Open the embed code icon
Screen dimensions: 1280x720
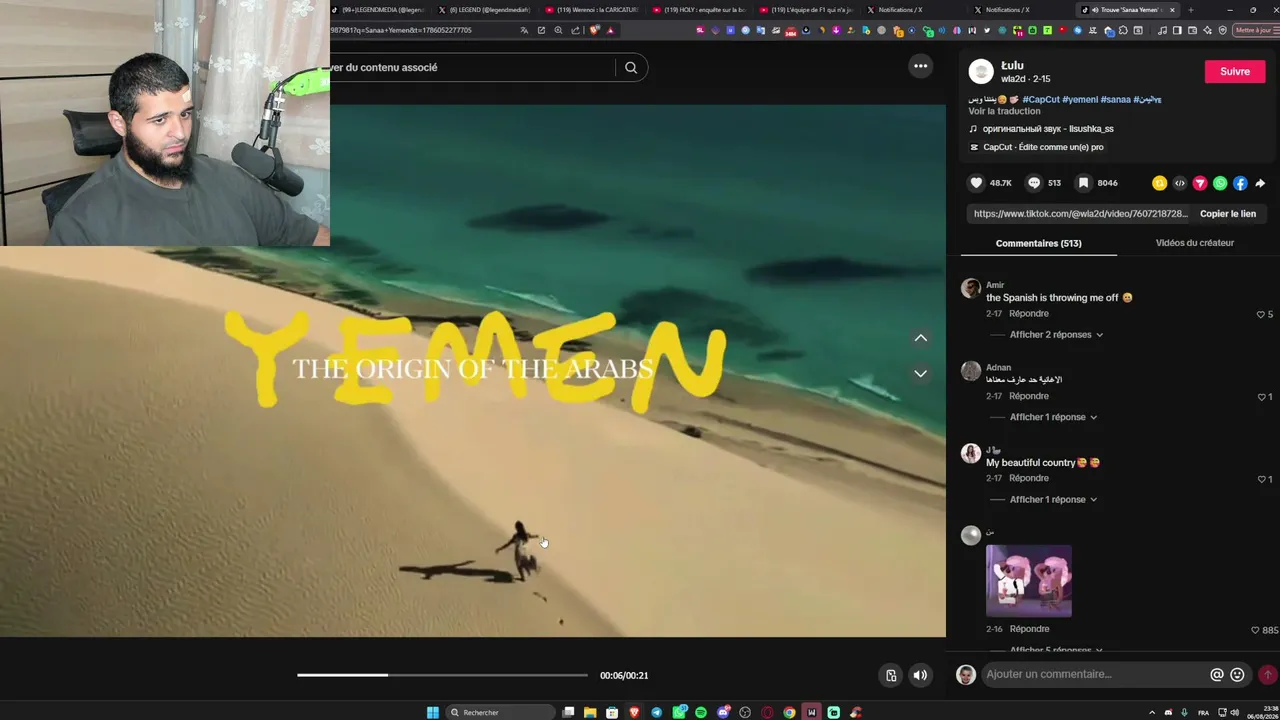(1179, 183)
